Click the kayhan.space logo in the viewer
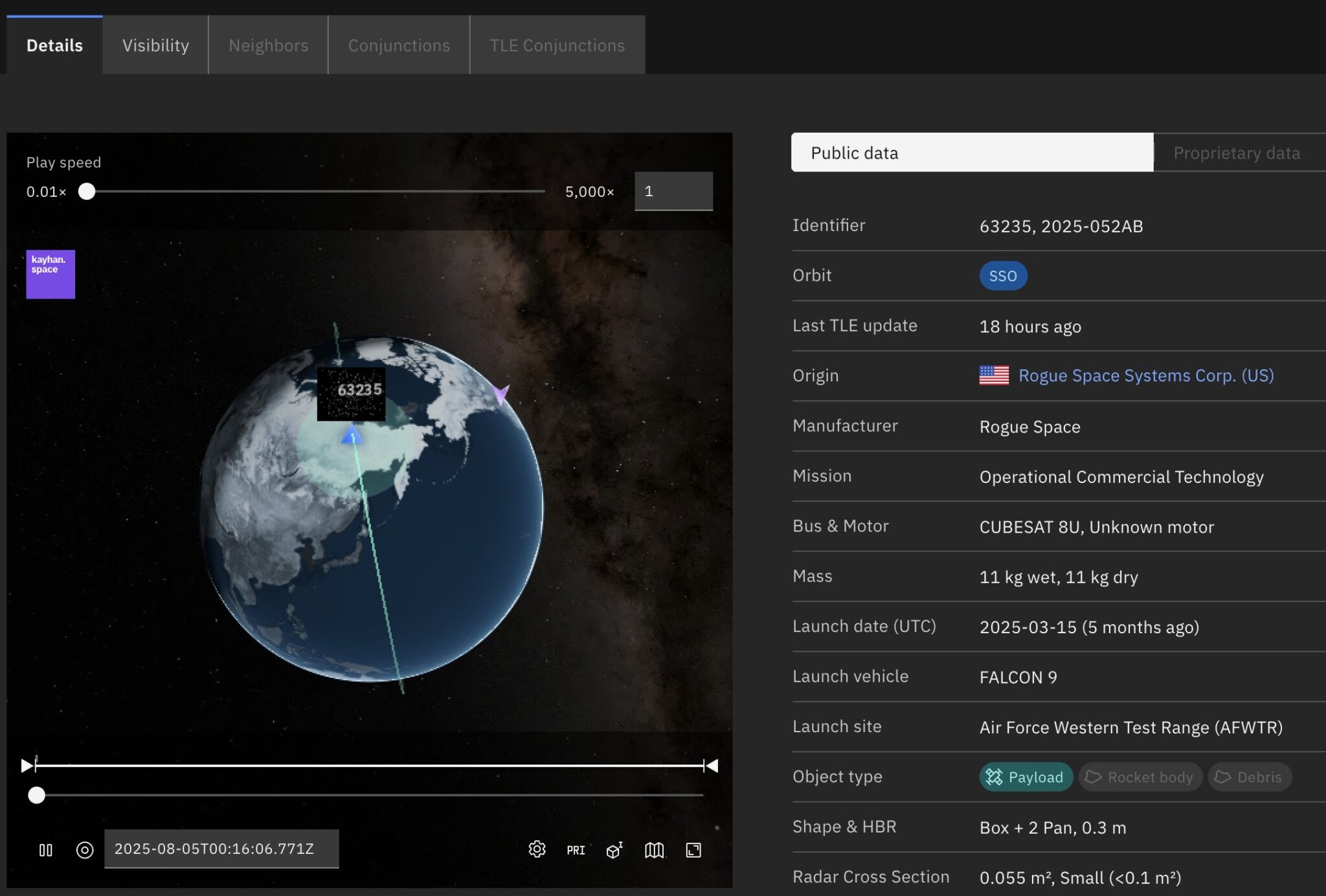The width and height of the screenshot is (1326, 896). point(50,274)
